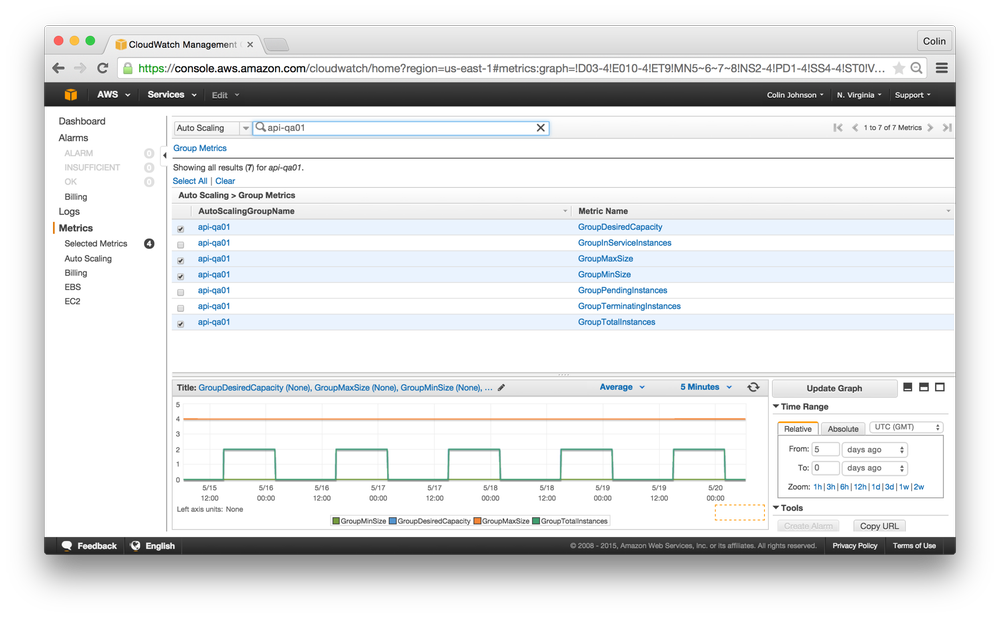This screenshot has width=1000, height=618.
Task: Collapse the Tools section
Action: (776, 508)
